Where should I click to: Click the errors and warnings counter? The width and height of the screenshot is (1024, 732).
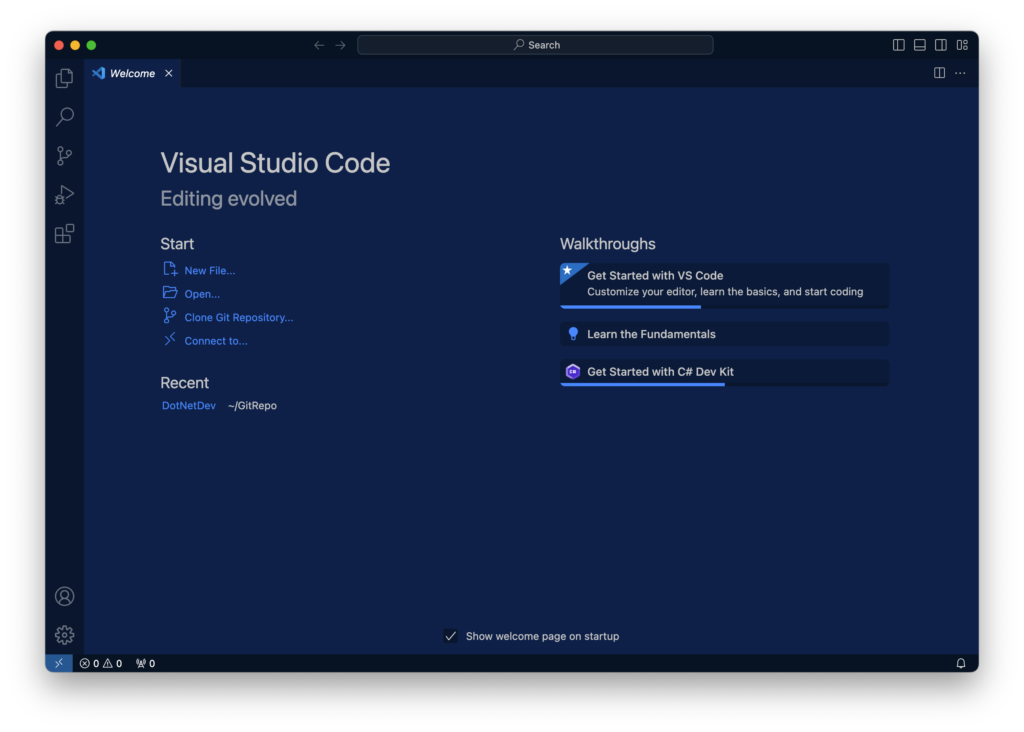tap(101, 662)
